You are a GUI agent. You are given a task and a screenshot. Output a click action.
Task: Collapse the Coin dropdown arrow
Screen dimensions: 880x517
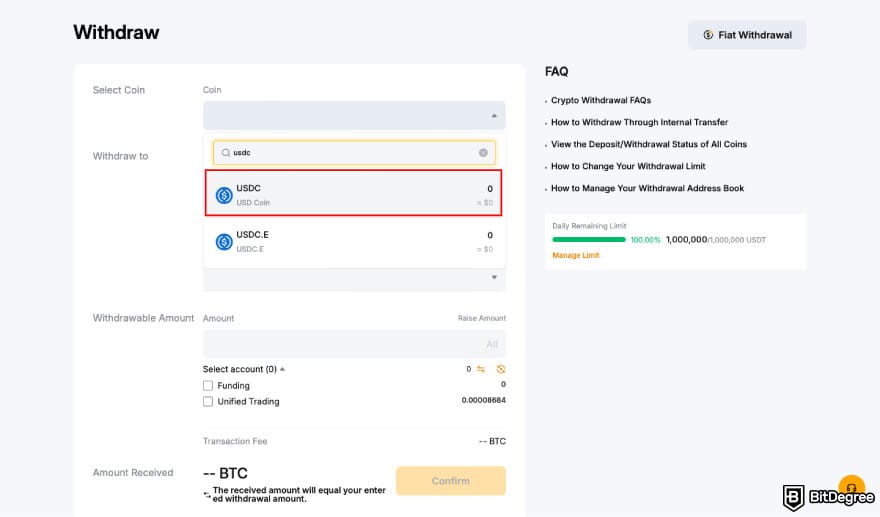[494, 116]
